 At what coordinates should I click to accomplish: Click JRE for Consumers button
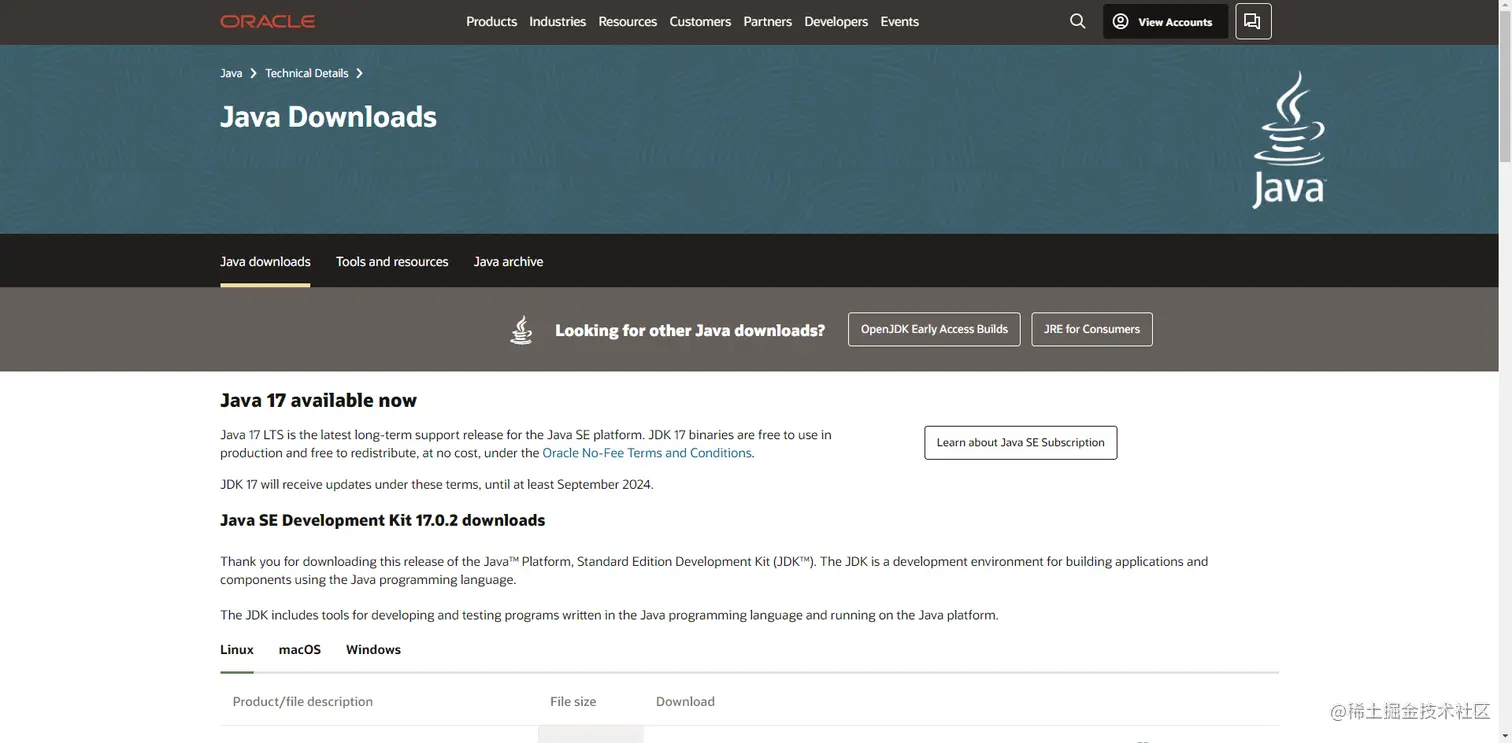point(1092,329)
